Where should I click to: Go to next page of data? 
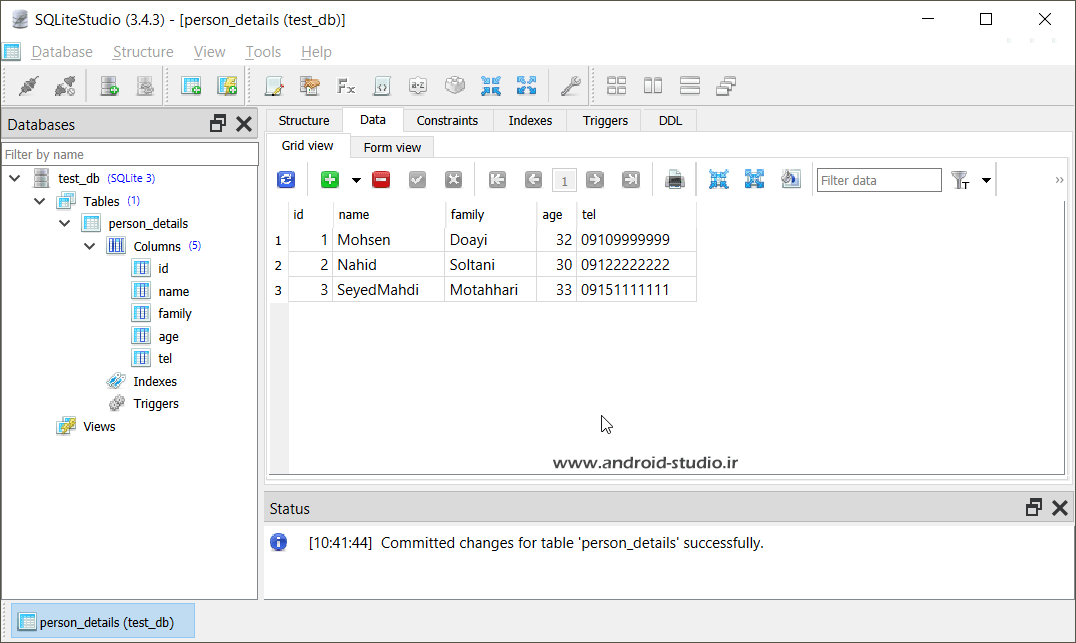[x=595, y=180]
